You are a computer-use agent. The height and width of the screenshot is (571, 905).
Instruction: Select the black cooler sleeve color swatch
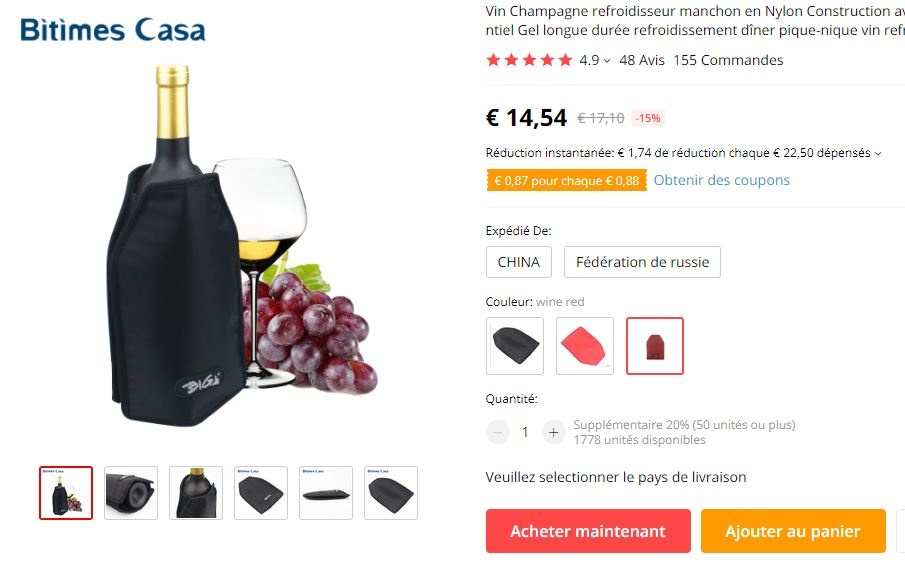pos(515,346)
